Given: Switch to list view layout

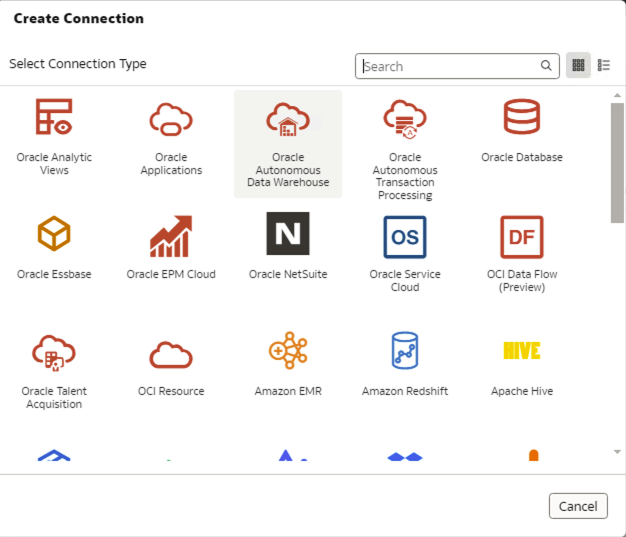Looking at the screenshot, I should 604,66.
